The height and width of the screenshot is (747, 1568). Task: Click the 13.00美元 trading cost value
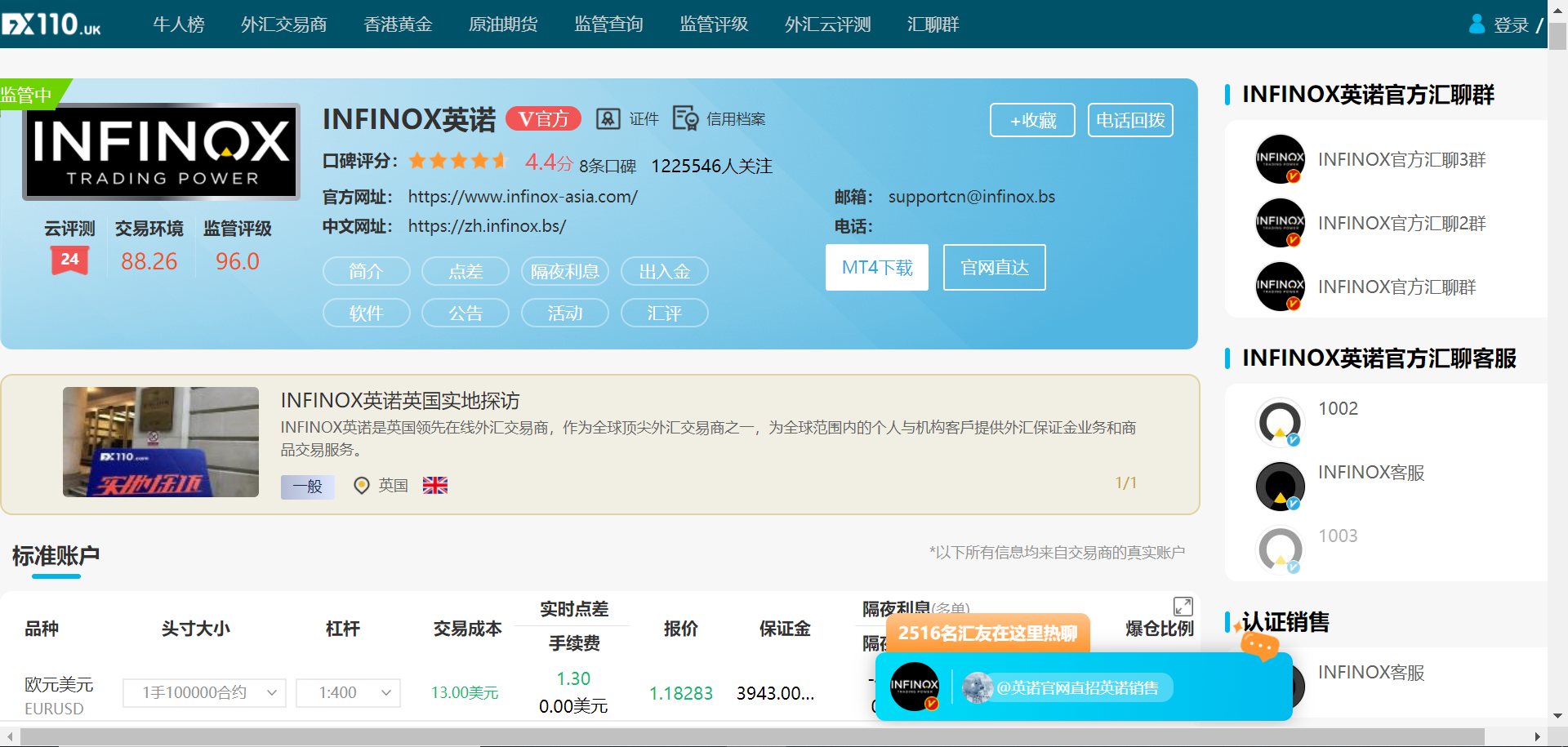click(465, 692)
